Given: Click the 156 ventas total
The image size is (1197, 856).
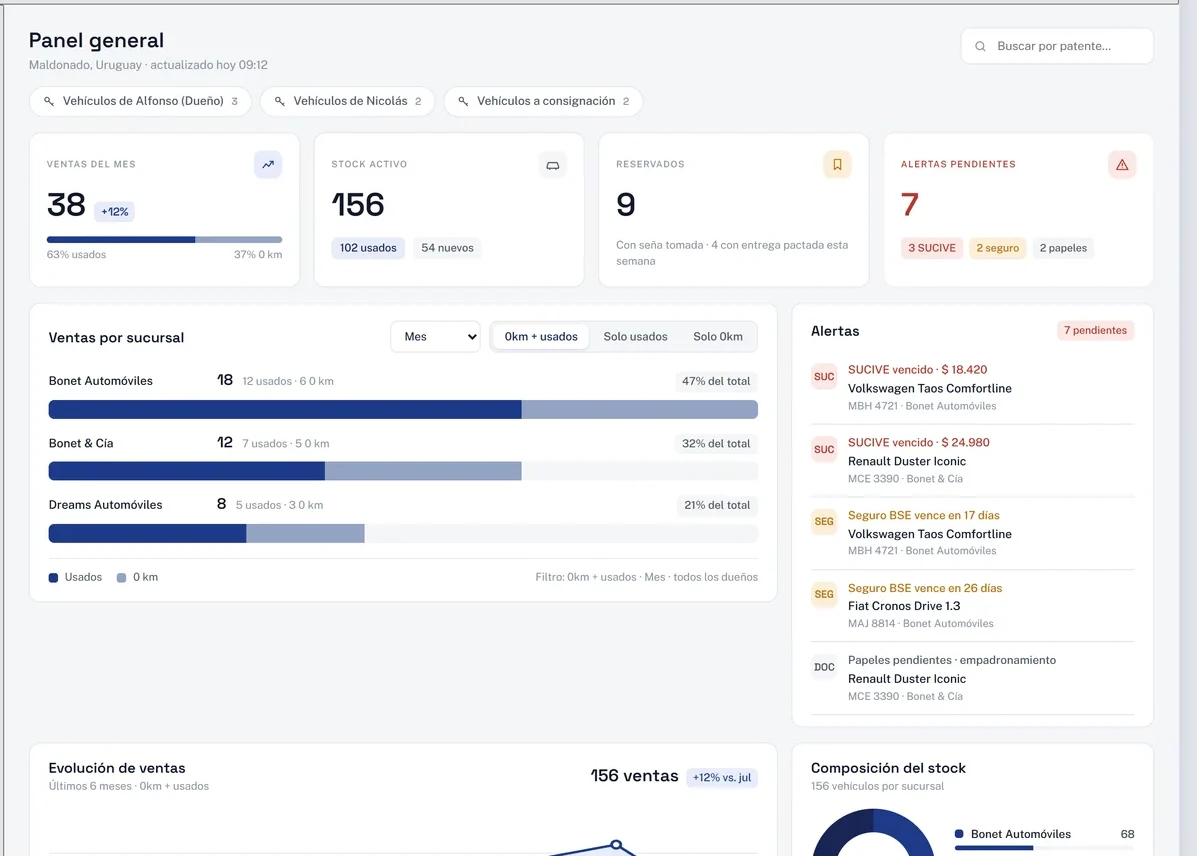Looking at the screenshot, I should pyautogui.click(x=634, y=776).
